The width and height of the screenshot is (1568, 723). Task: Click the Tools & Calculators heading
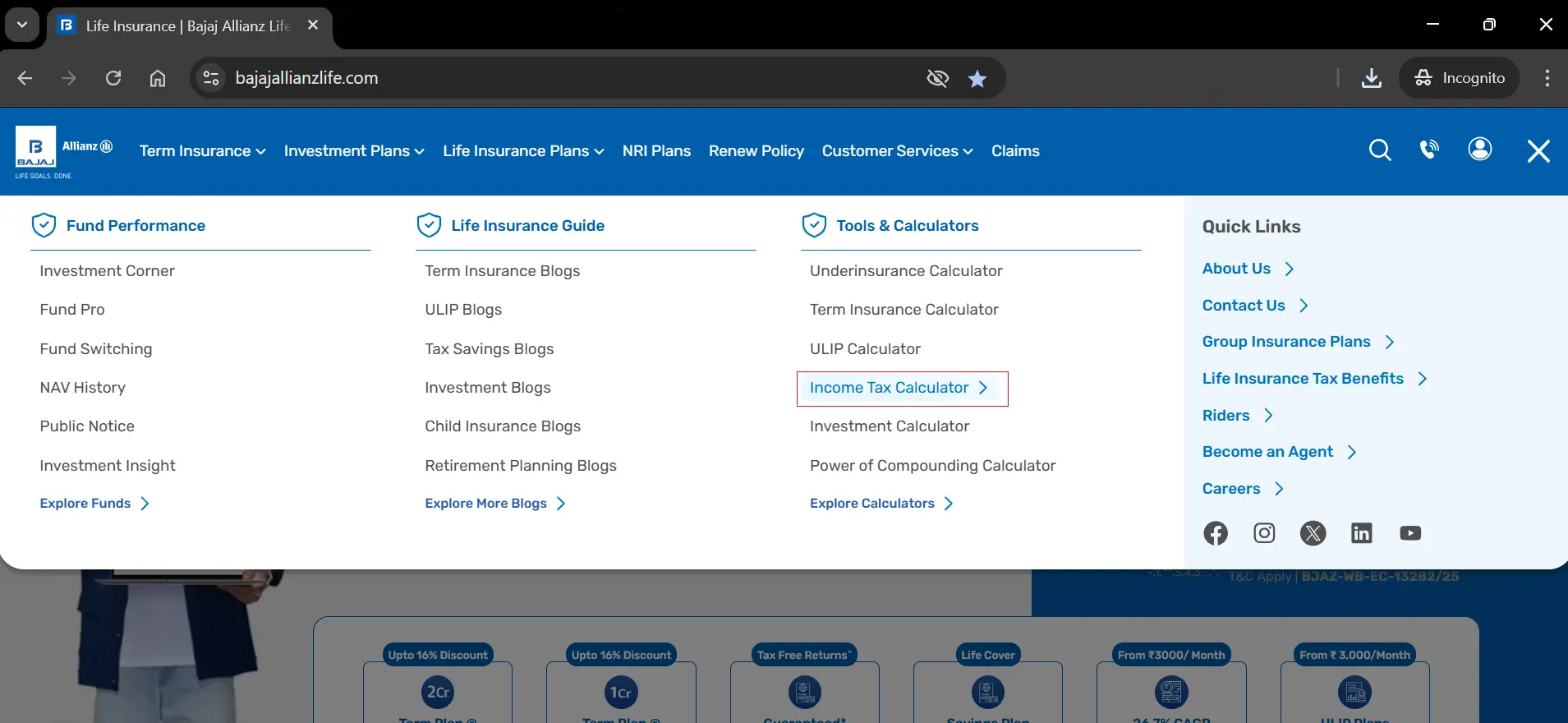click(908, 225)
